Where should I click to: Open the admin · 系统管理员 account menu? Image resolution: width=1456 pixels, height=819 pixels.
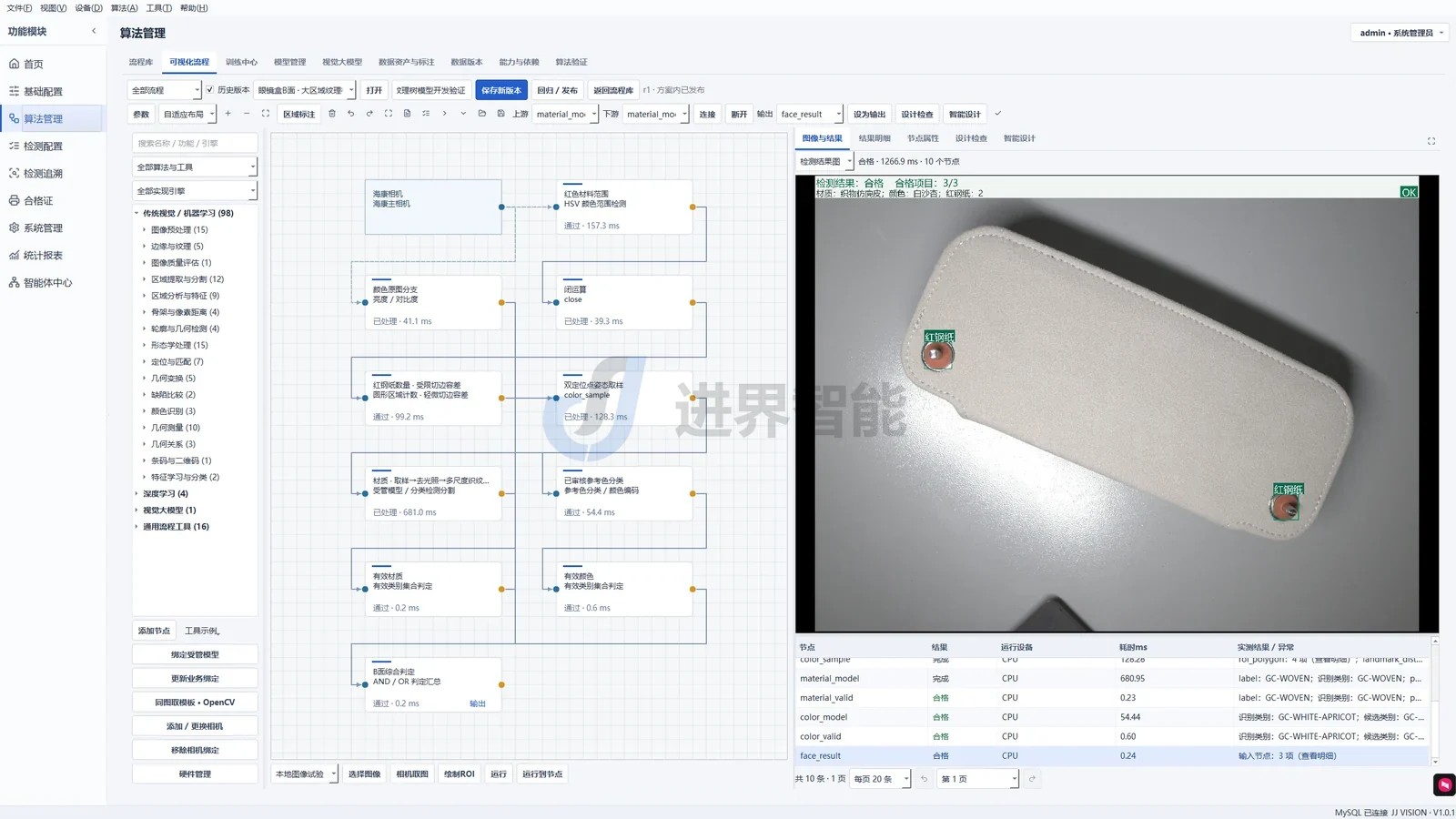click(1400, 33)
